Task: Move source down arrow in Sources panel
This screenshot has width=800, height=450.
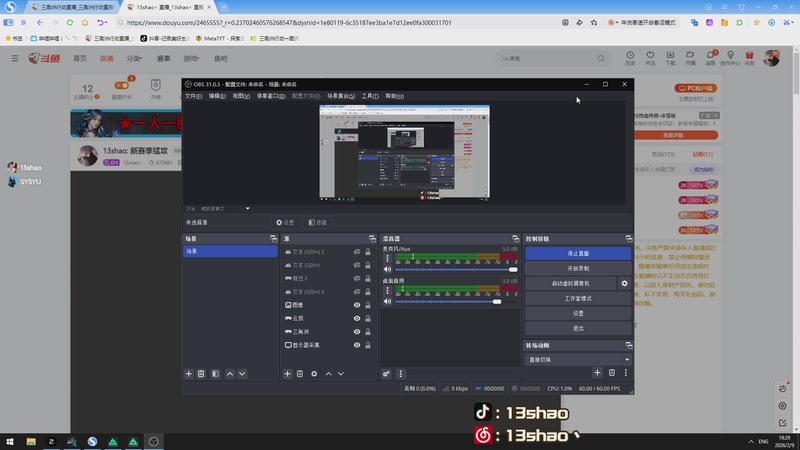Action: (x=341, y=374)
